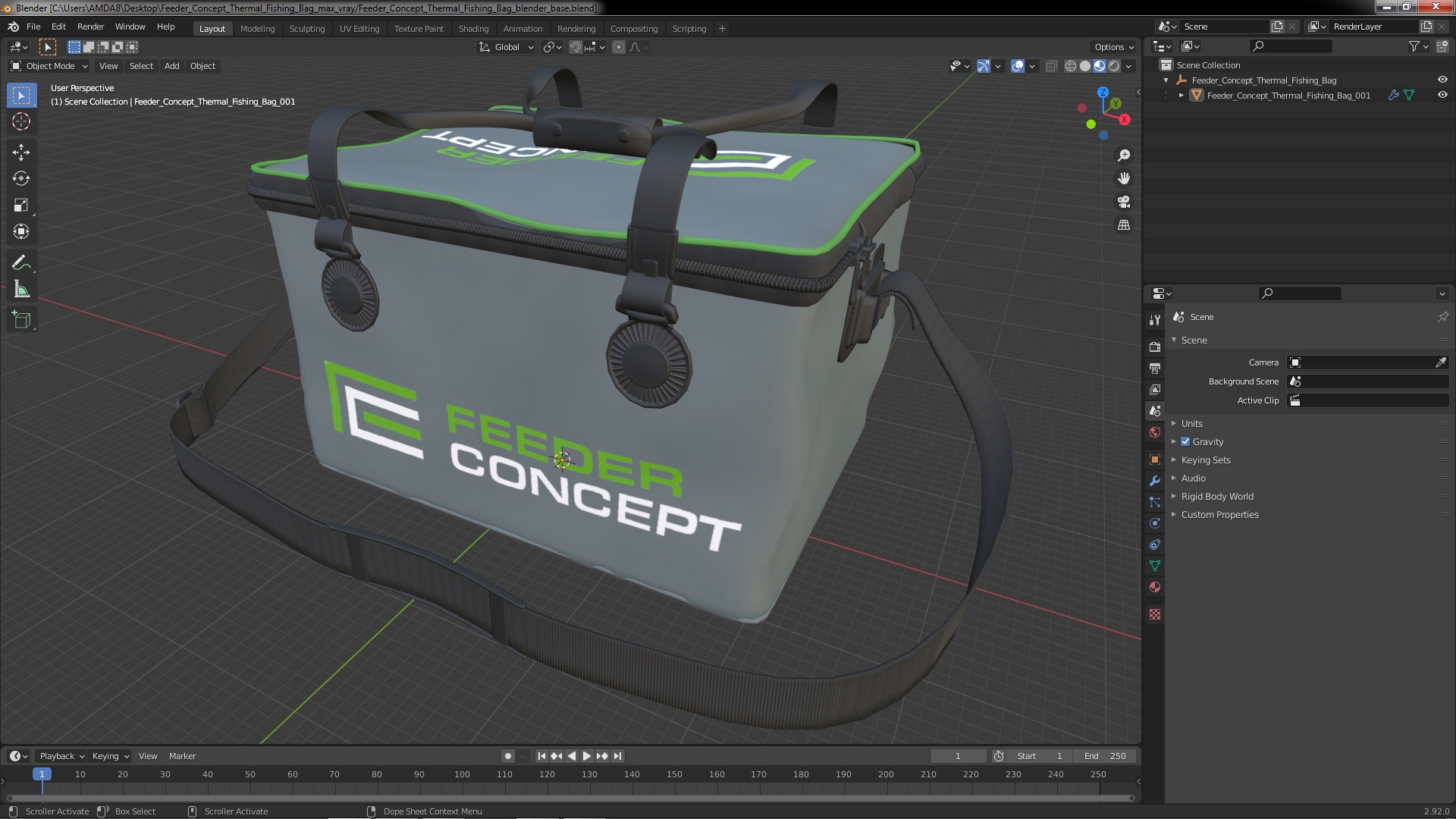1456x819 pixels.
Task: Click the Options button in viewport
Action: [1113, 47]
